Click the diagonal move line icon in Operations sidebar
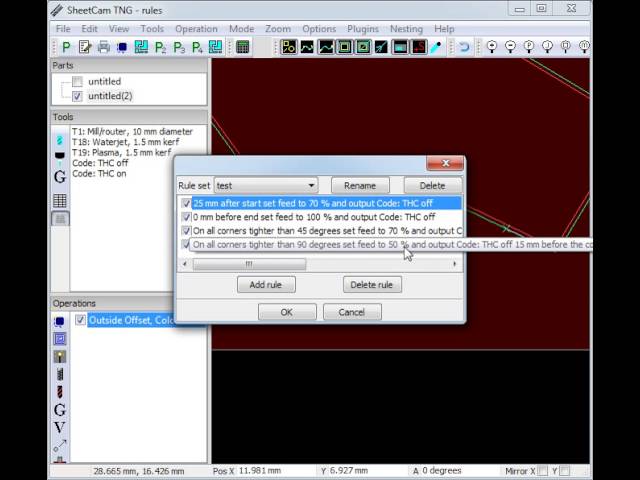This screenshot has width=640, height=480. 60,445
